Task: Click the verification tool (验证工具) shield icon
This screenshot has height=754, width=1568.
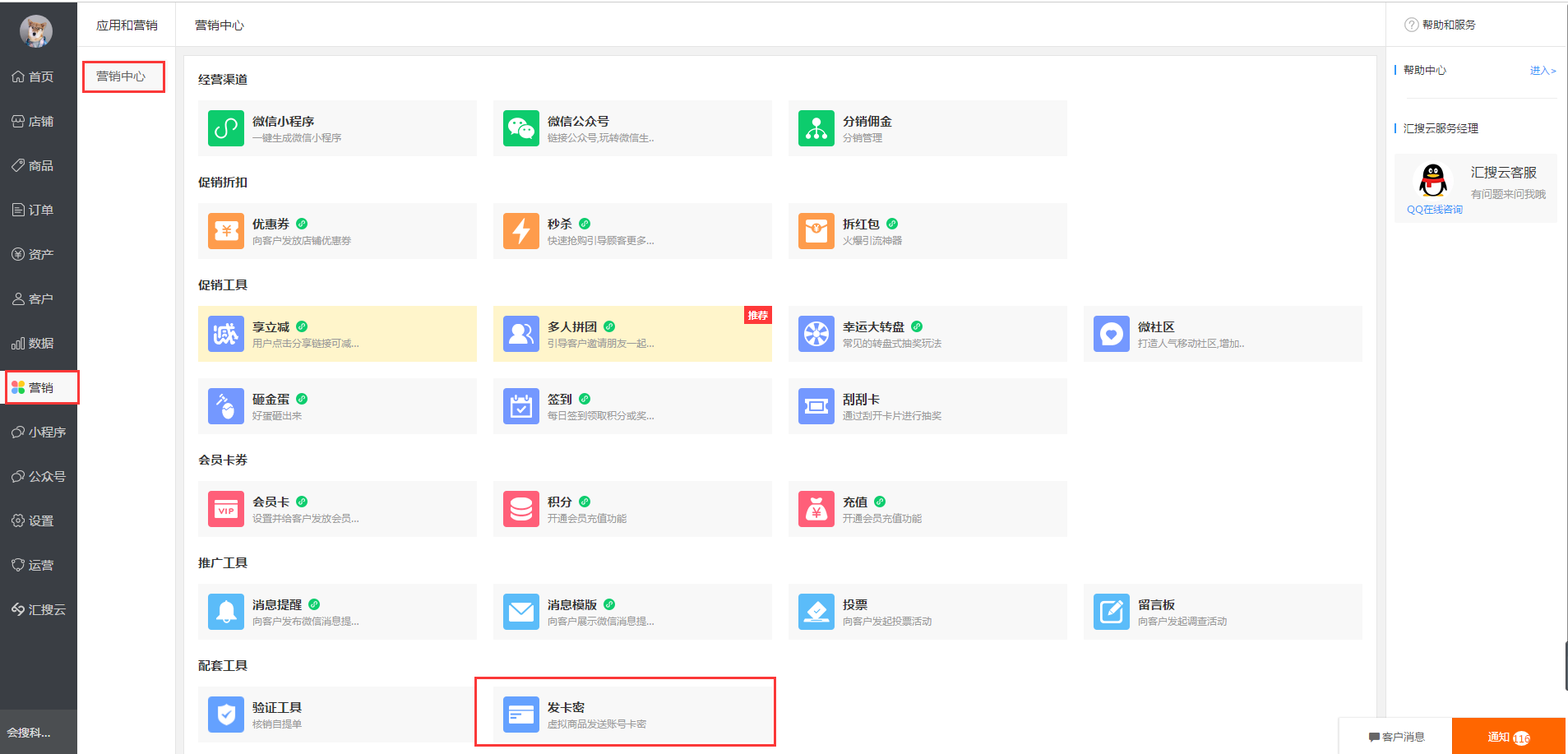Action: (225, 715)
